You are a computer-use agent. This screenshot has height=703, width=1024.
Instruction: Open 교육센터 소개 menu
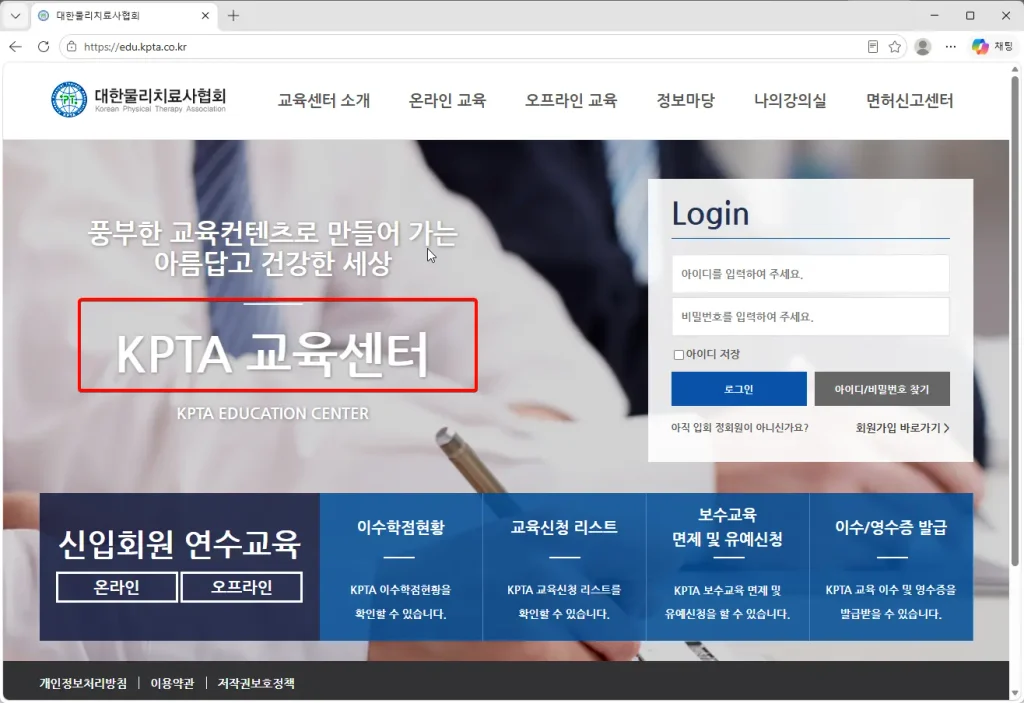[324, 101]
